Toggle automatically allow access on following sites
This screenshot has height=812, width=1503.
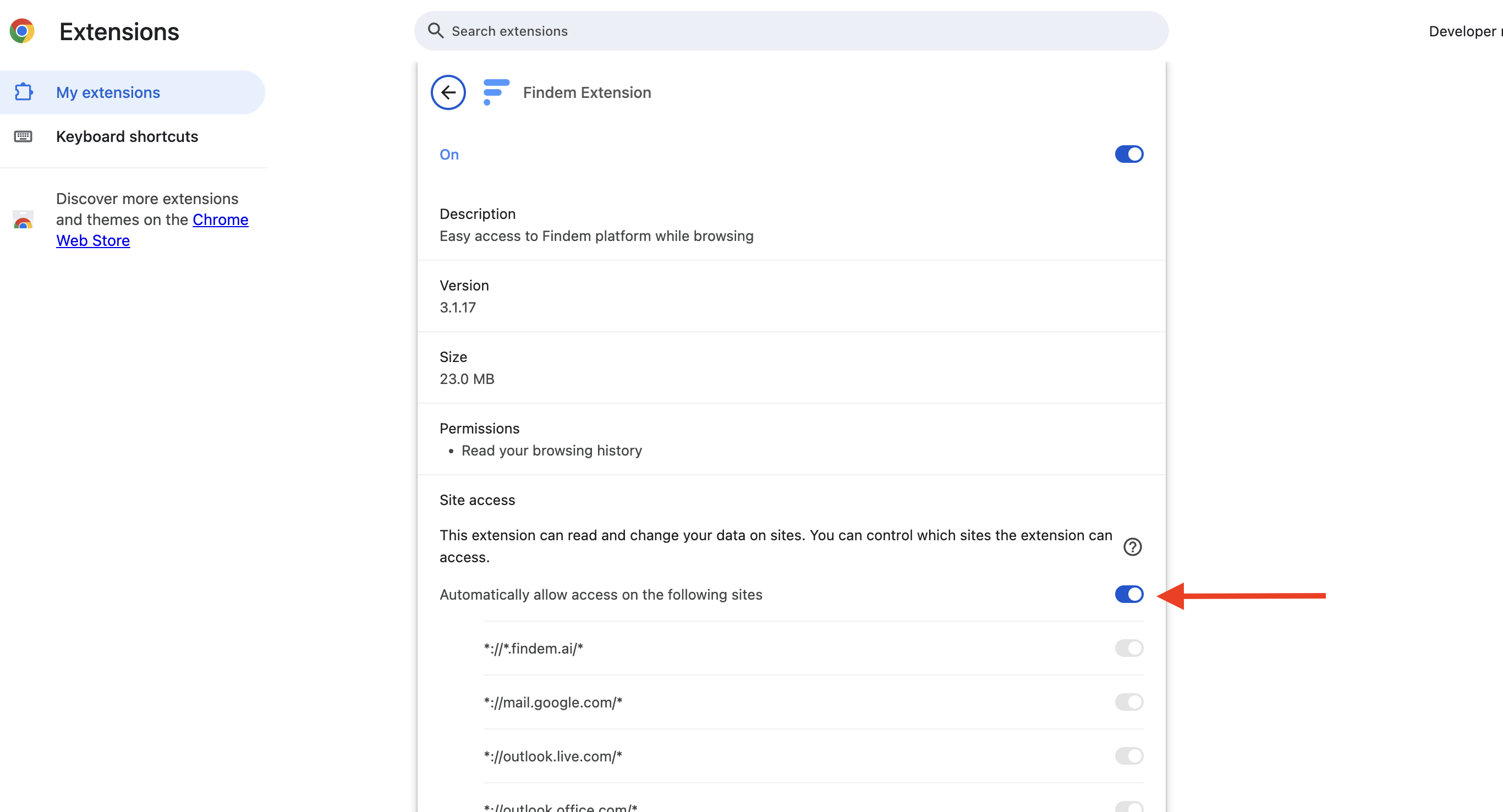click(1129, 594)
